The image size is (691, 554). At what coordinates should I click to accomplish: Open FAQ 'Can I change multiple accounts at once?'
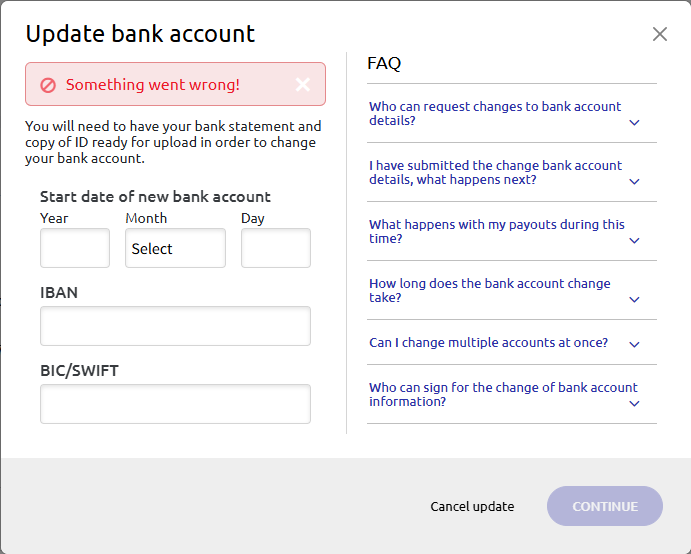488,342
